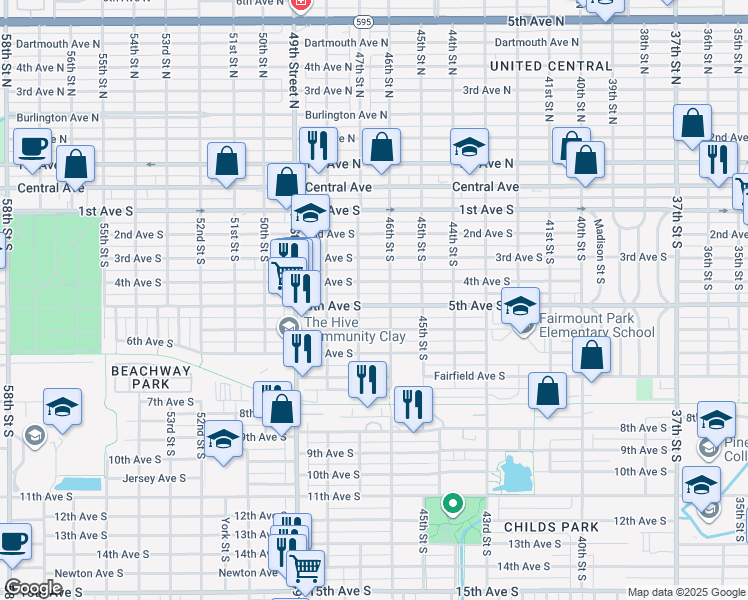The height and width of the screenshot is (600, 748).
Task: Click the Map data ©2025 Google attribution
Action: (x=687, y=592)
